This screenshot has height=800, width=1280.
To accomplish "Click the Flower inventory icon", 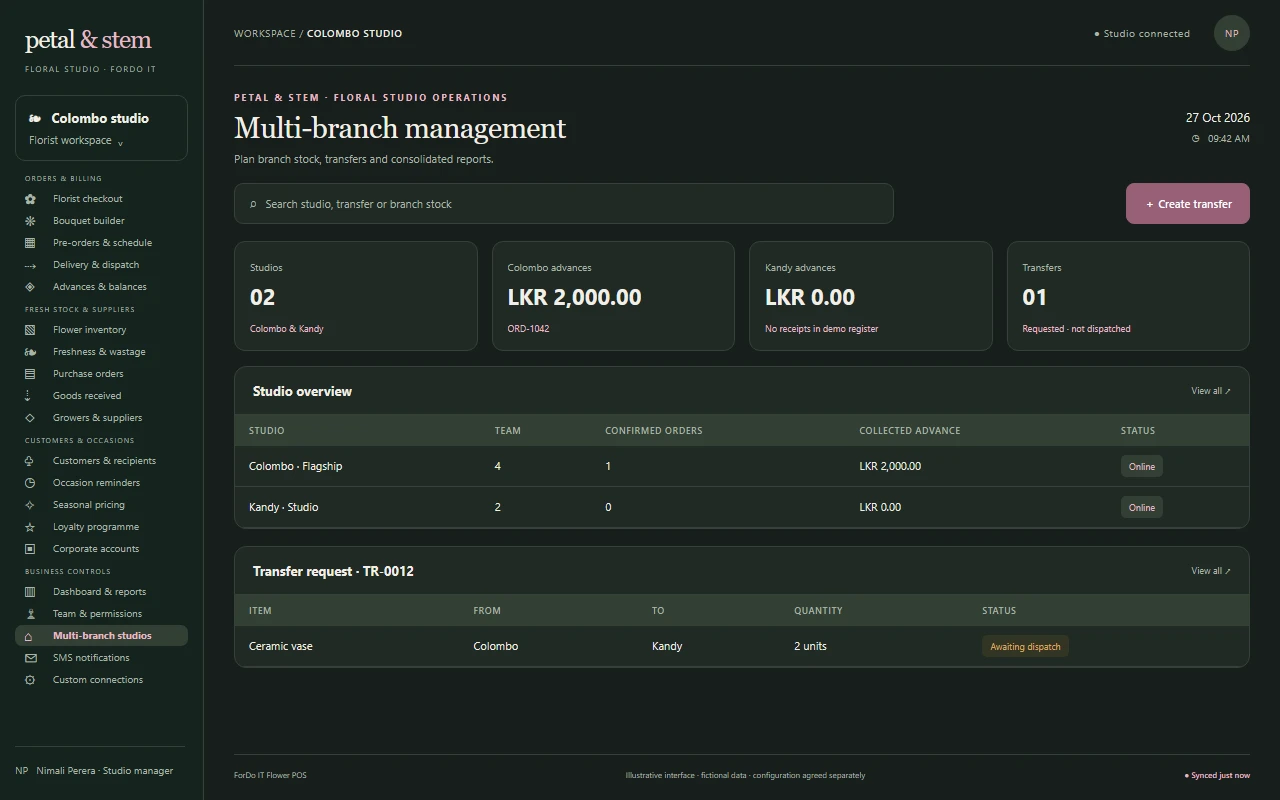I will [x=30, y=330].
